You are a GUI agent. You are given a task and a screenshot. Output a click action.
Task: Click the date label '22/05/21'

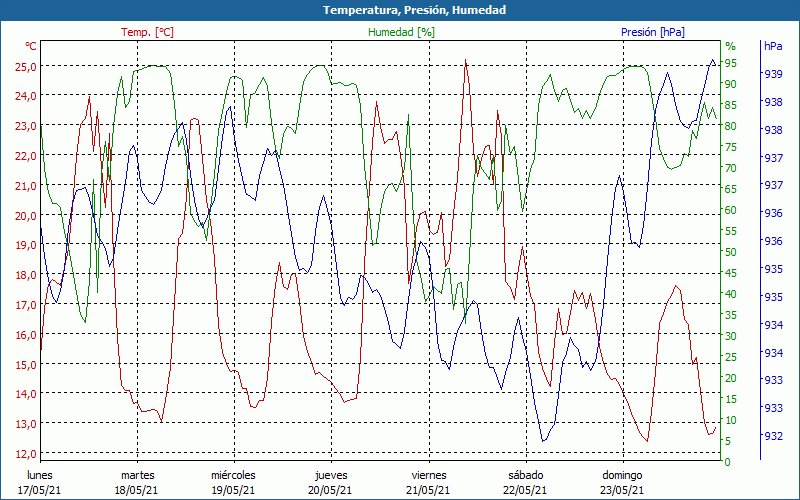coord(525,490)
